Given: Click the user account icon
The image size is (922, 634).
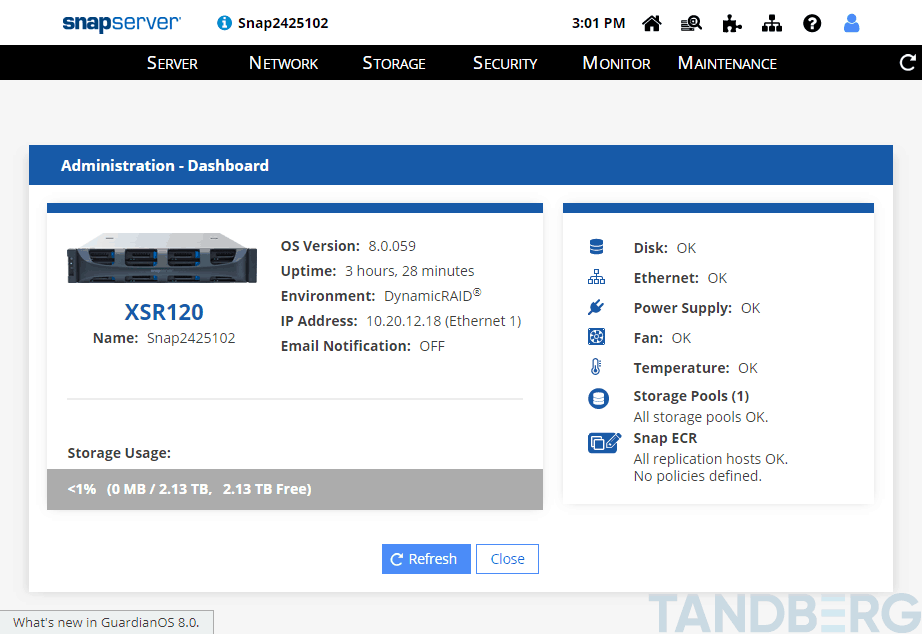Looking at the screenshot, I should [x=852, y=23].
